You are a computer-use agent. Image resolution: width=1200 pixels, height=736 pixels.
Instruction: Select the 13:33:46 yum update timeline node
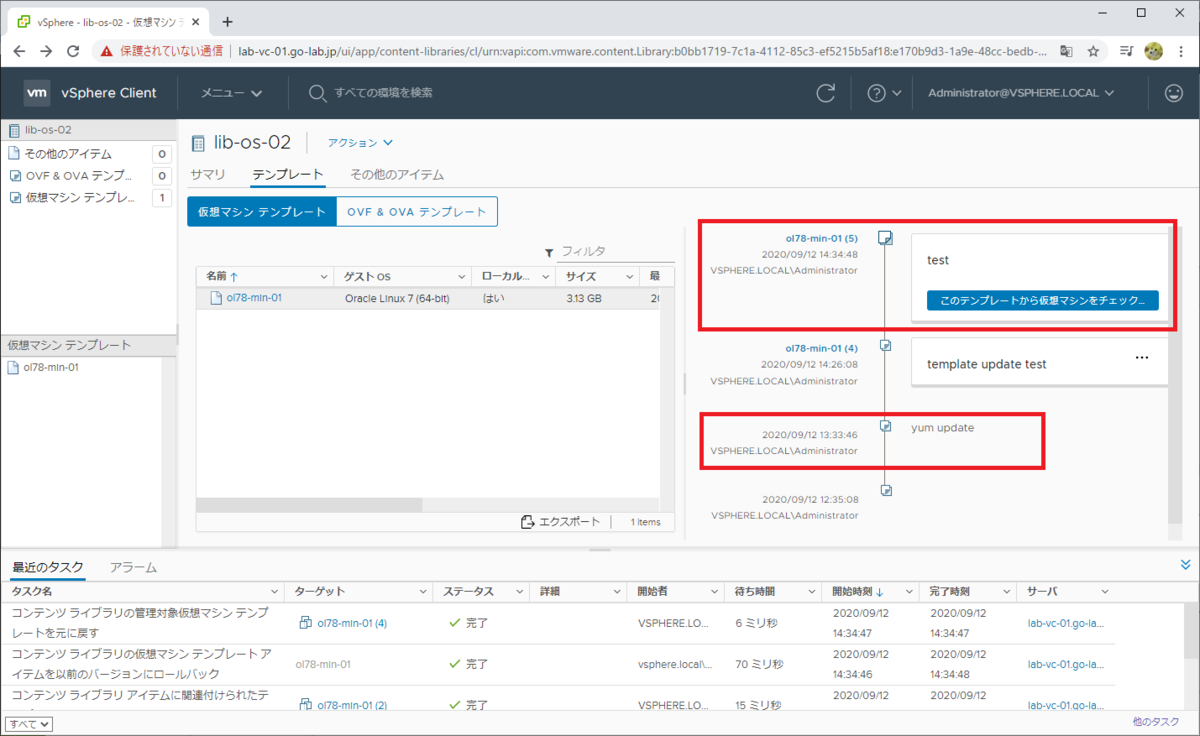click(885, 425)
